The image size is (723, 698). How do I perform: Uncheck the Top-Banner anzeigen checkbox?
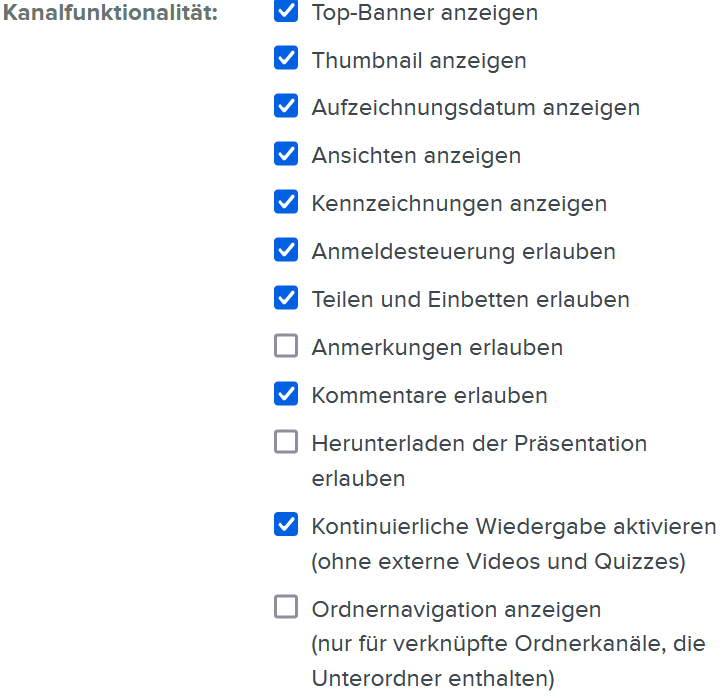coord(286,12)
